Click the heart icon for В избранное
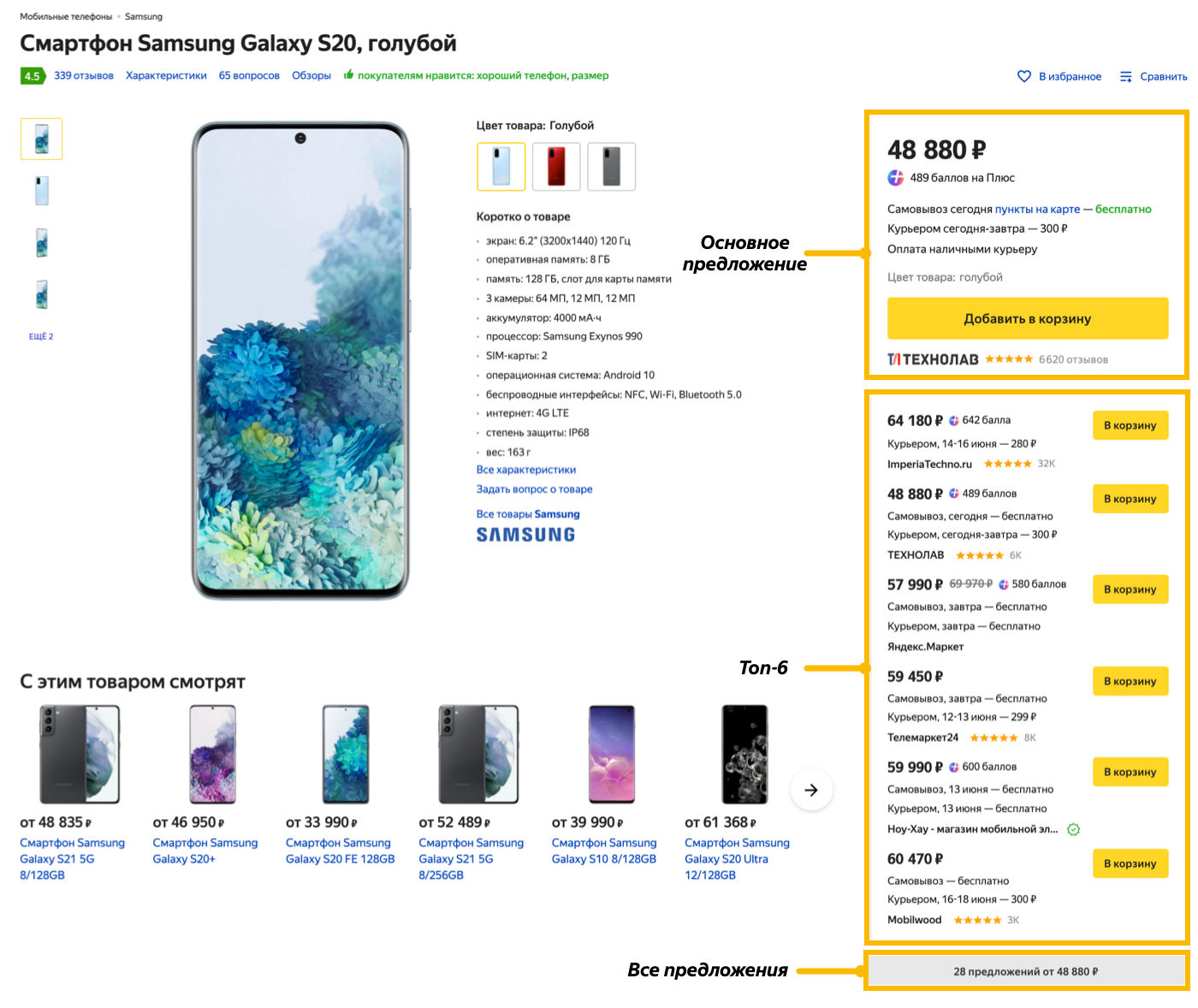This screenshot has height=1008, width=1198. 1023,76
